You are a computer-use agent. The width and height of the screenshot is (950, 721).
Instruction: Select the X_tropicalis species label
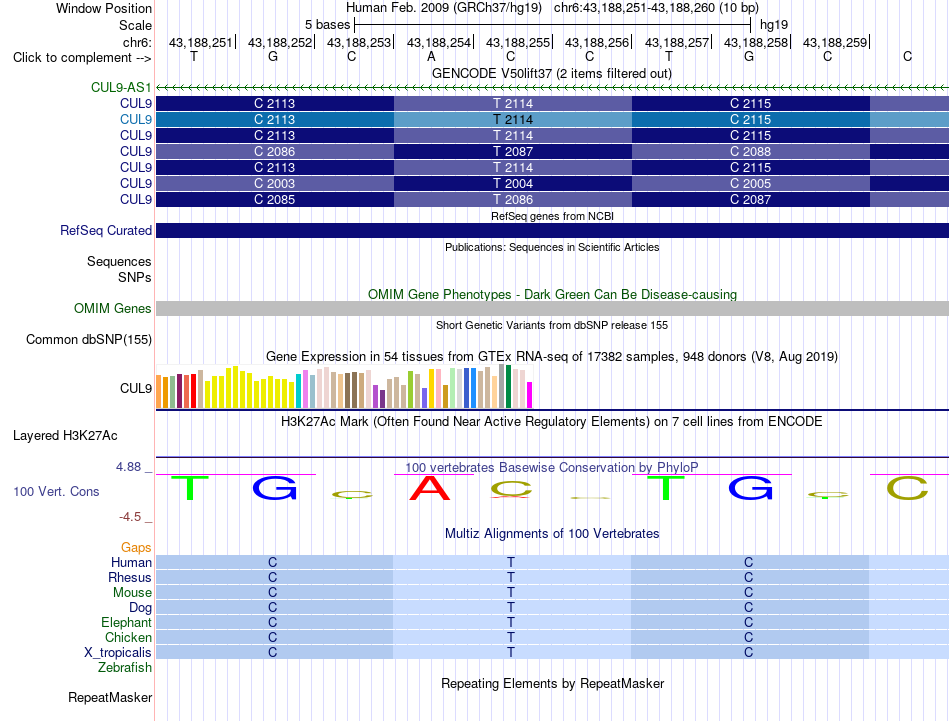[118, 653]
